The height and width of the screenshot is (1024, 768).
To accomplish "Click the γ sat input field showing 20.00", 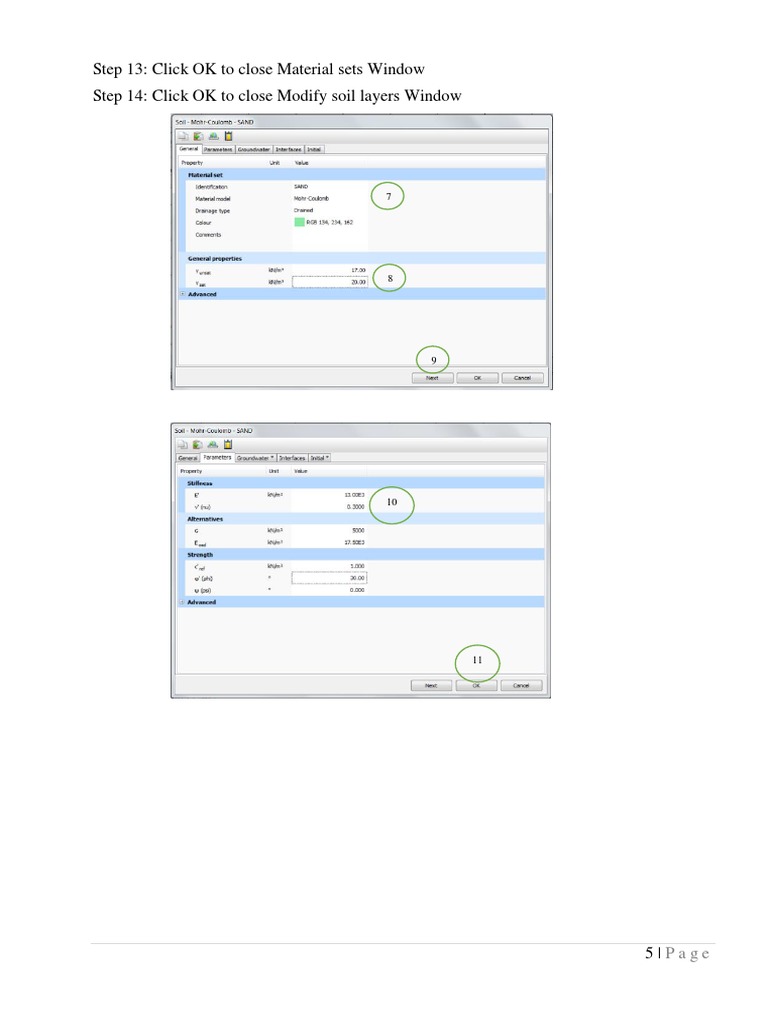I will click(x=330, y=282).
